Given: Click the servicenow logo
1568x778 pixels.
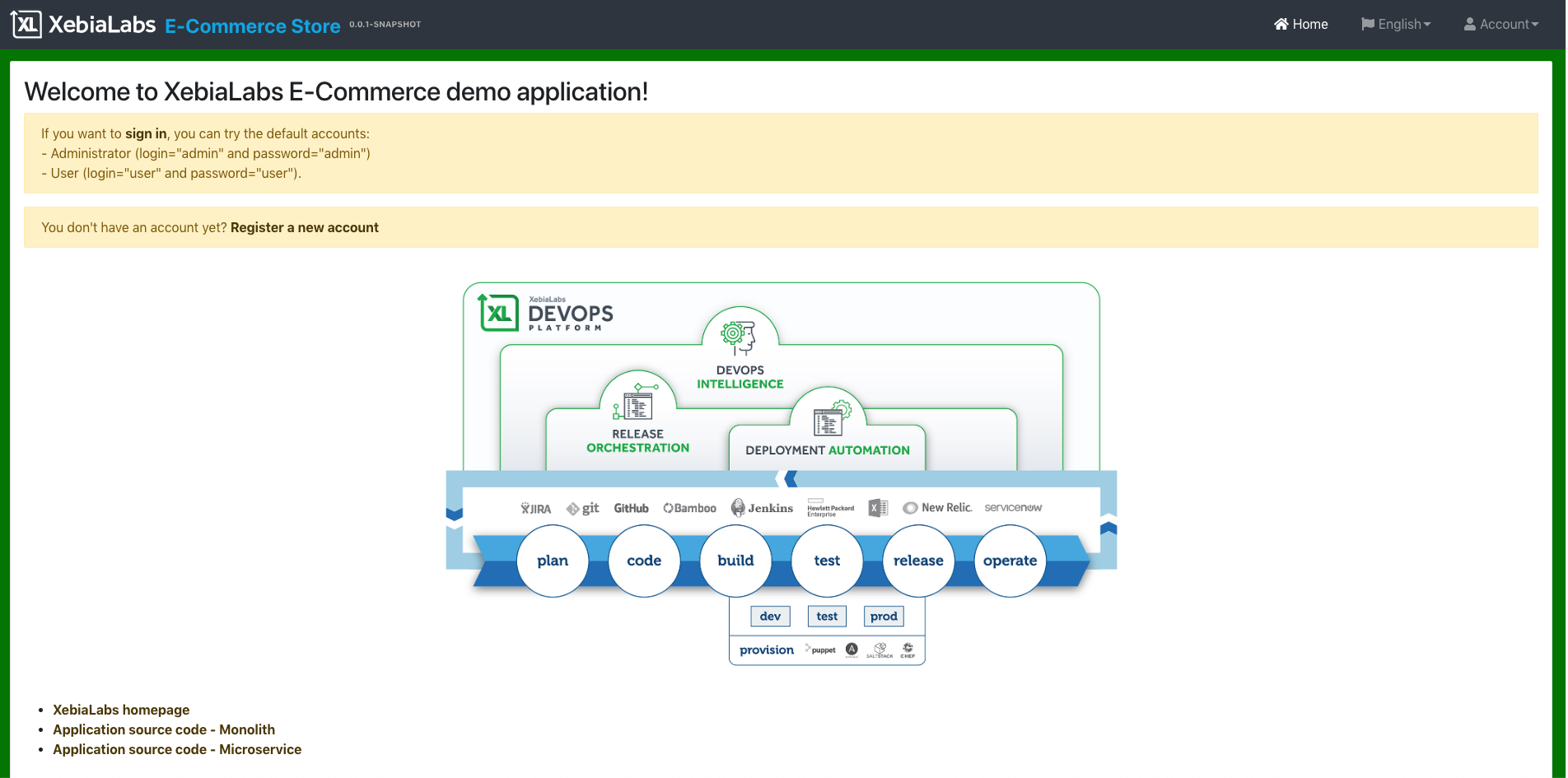Looking at the screenshot, I should coord(1013,507).
